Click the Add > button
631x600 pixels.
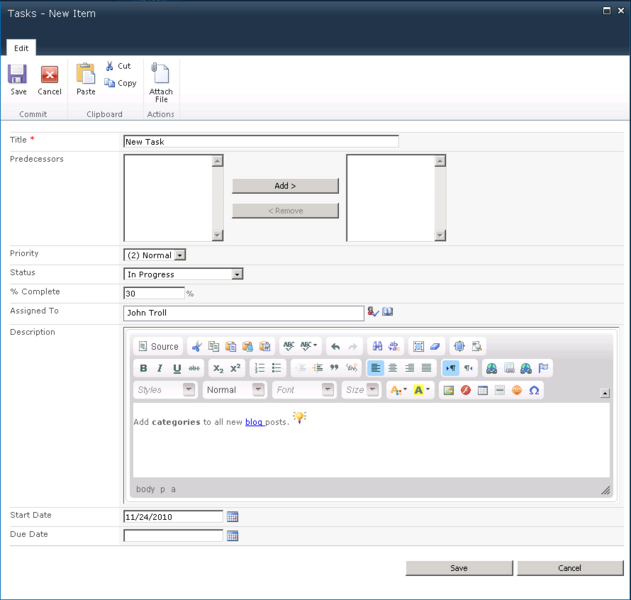[x=285, y=186]
